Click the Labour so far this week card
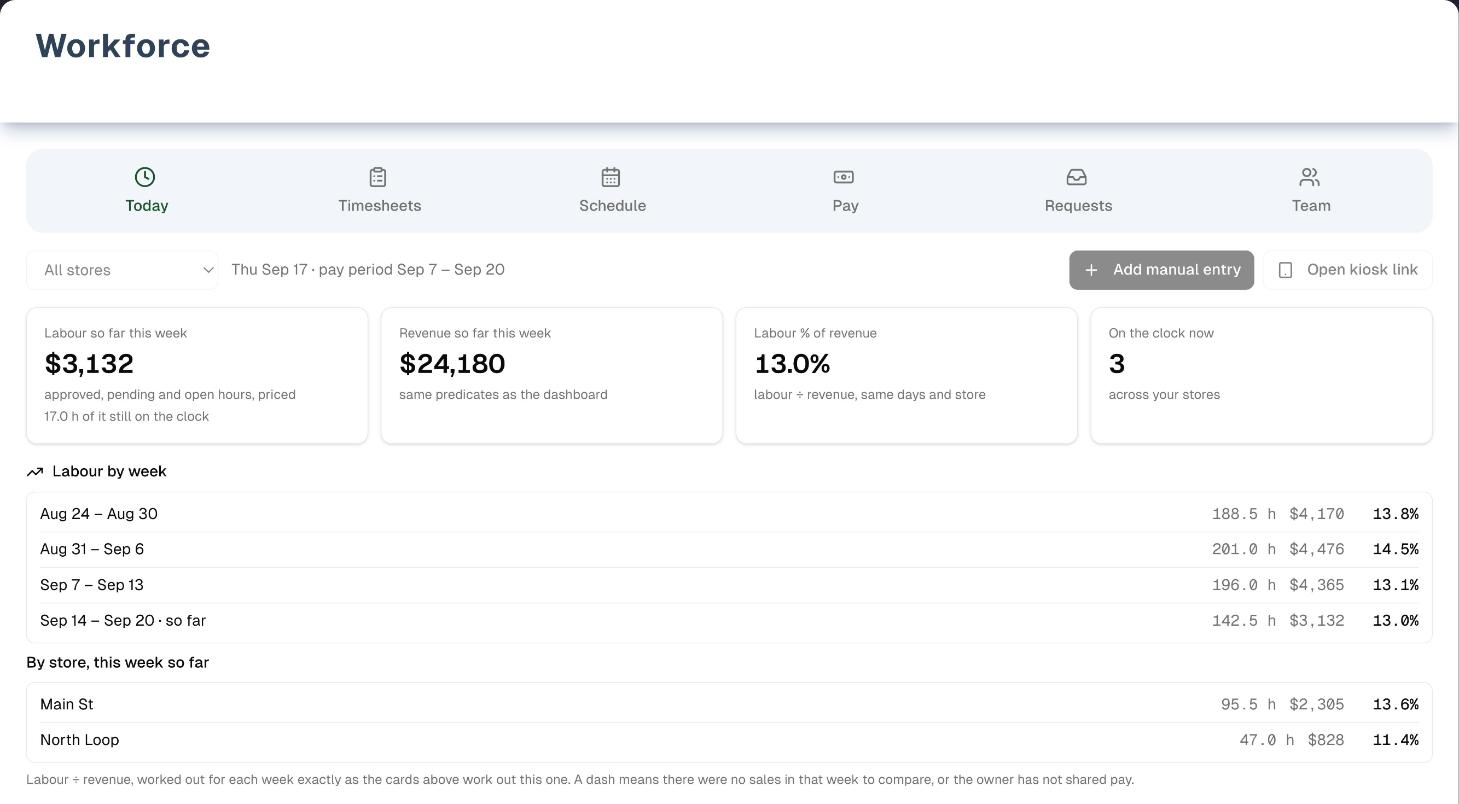The image size is (1459, 804). click(197, 375)
